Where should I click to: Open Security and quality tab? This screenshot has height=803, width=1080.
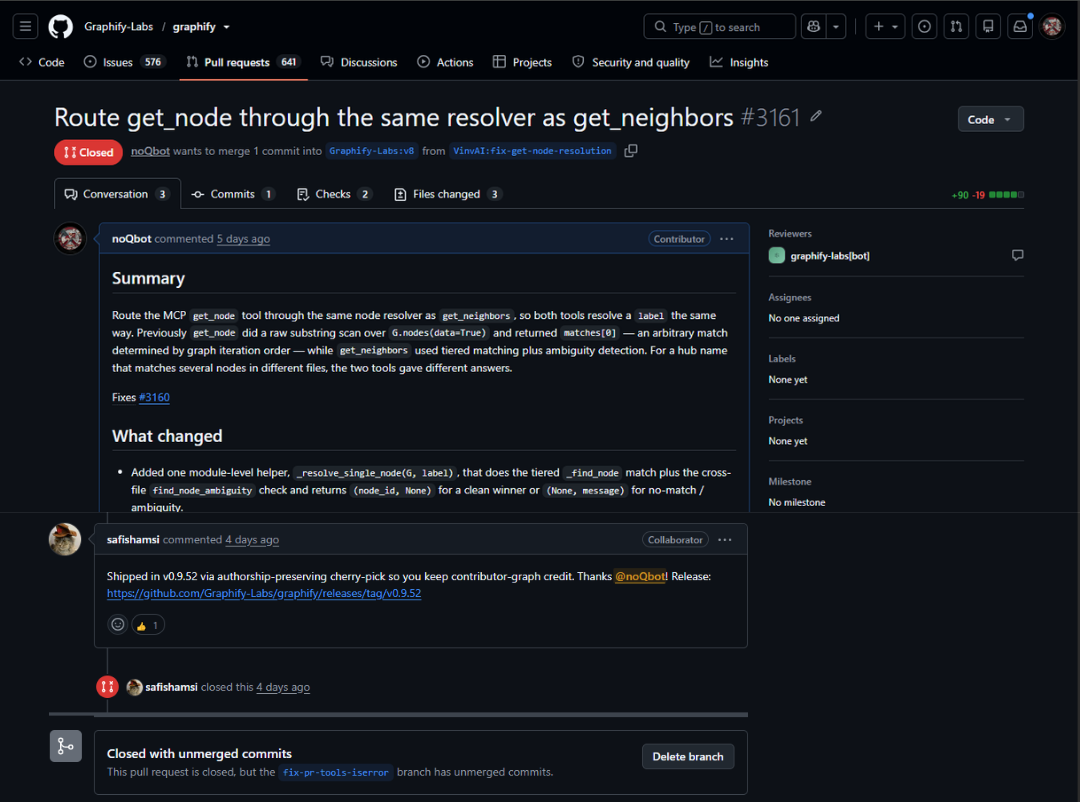tap(630, 63)
